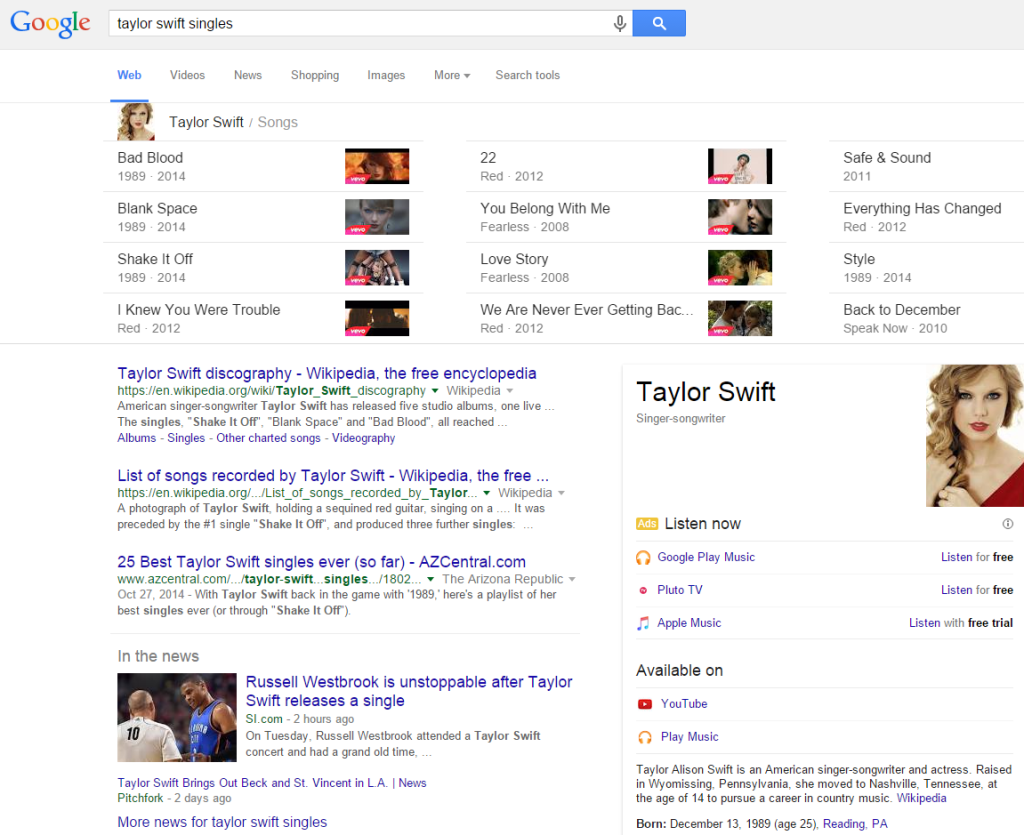Viewport: 1024px width, 835px height.
Task: Switch to the Videos tab
Action: point(187,75)
